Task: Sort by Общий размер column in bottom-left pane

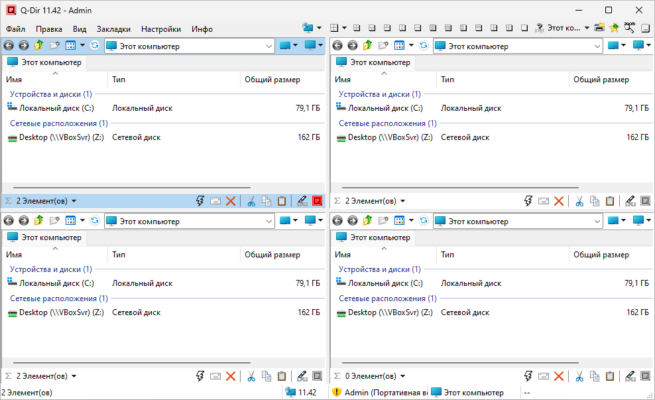Action: pyautogui.click(x=282, y=254)
